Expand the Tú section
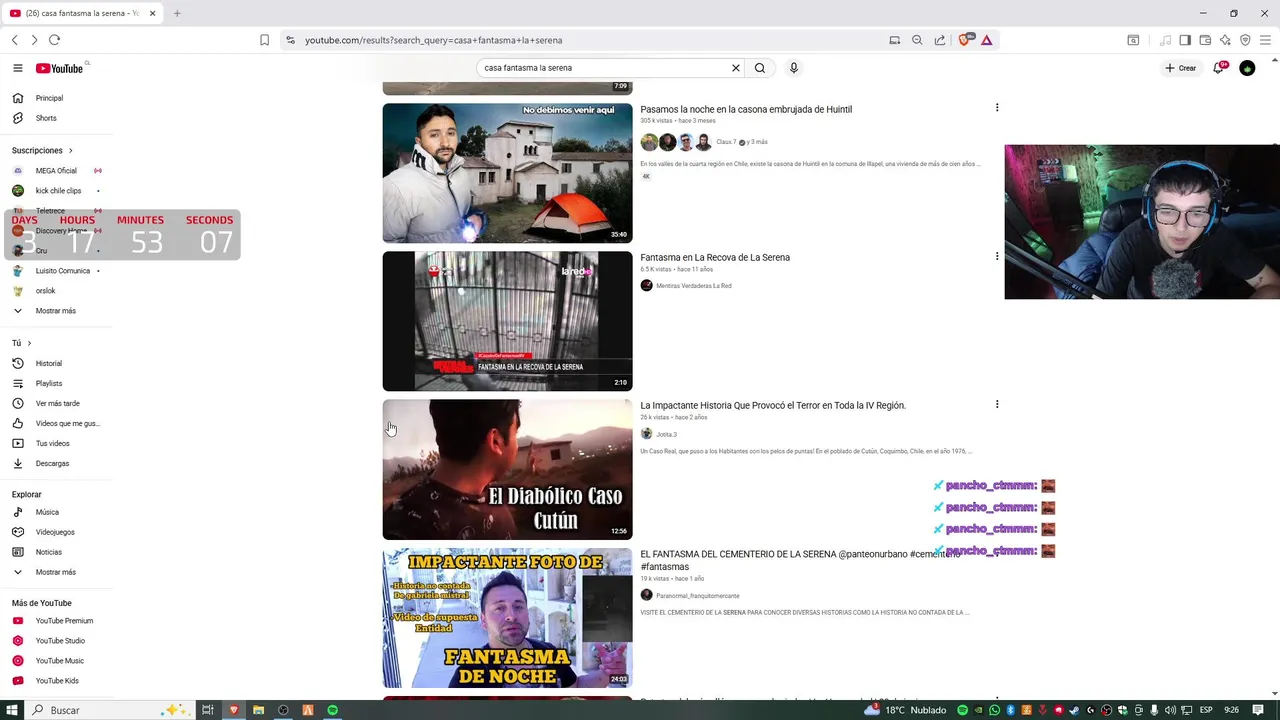1280x720 pixels. click(22, 343)
